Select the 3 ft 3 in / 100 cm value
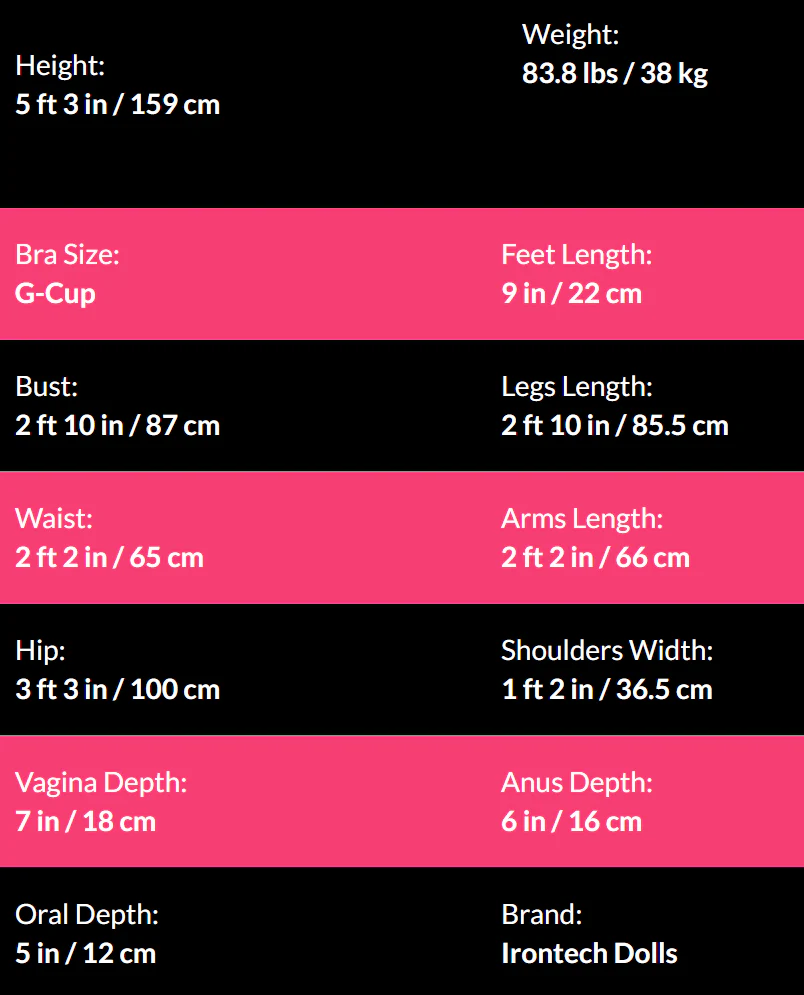The width and height of the screenshot is (804, 995). coord(117,690)
